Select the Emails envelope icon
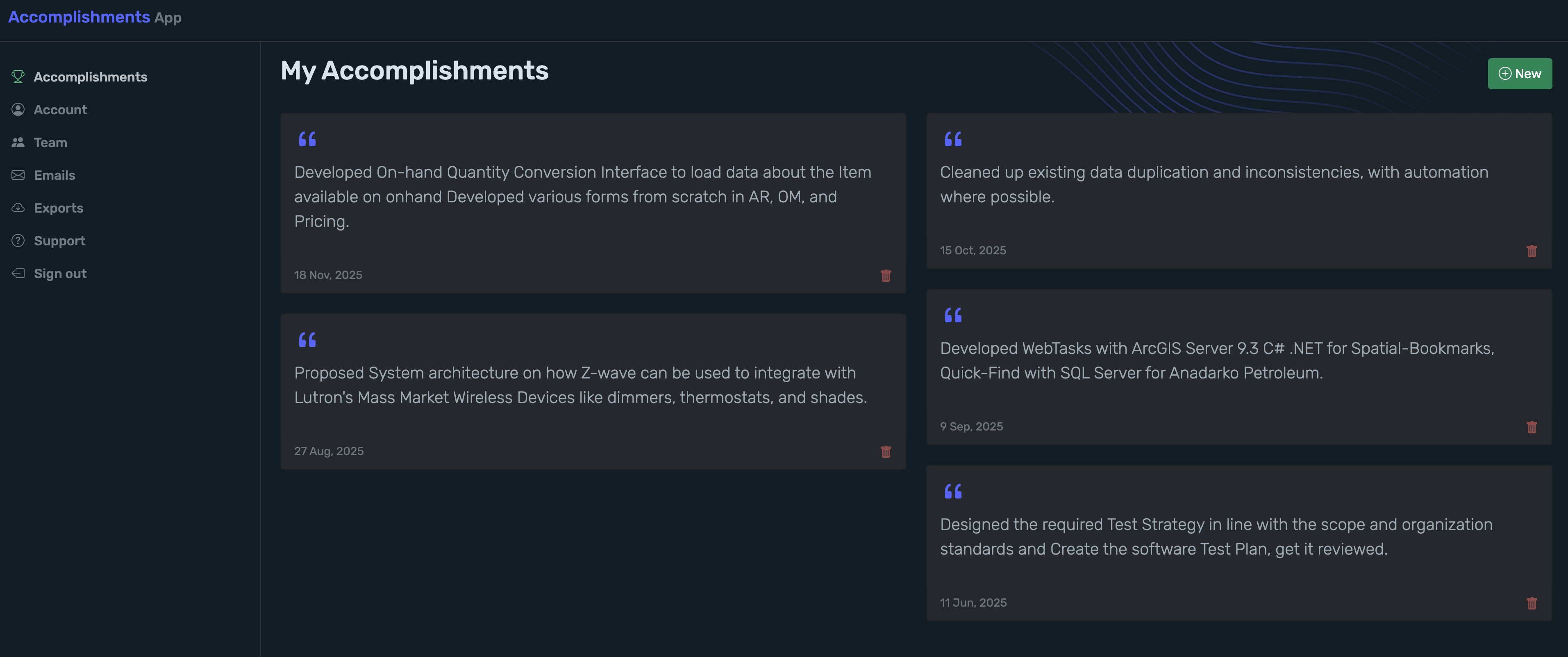 click(x=18, y=174)
